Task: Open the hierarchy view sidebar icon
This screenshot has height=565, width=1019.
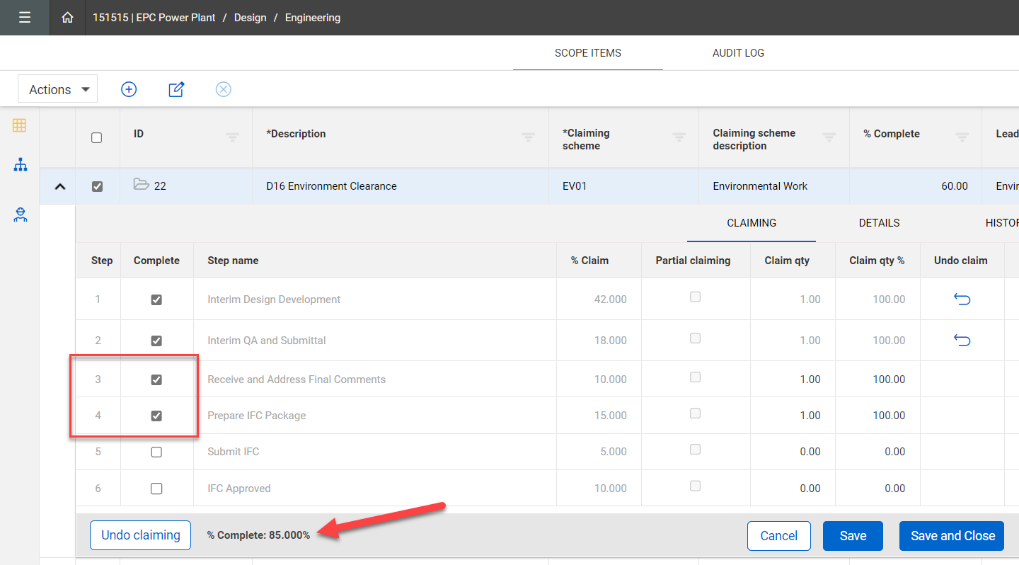Action: point(19,165)
